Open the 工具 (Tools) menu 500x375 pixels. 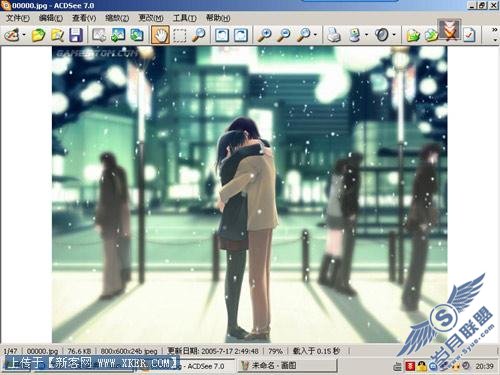click(184, 18)
